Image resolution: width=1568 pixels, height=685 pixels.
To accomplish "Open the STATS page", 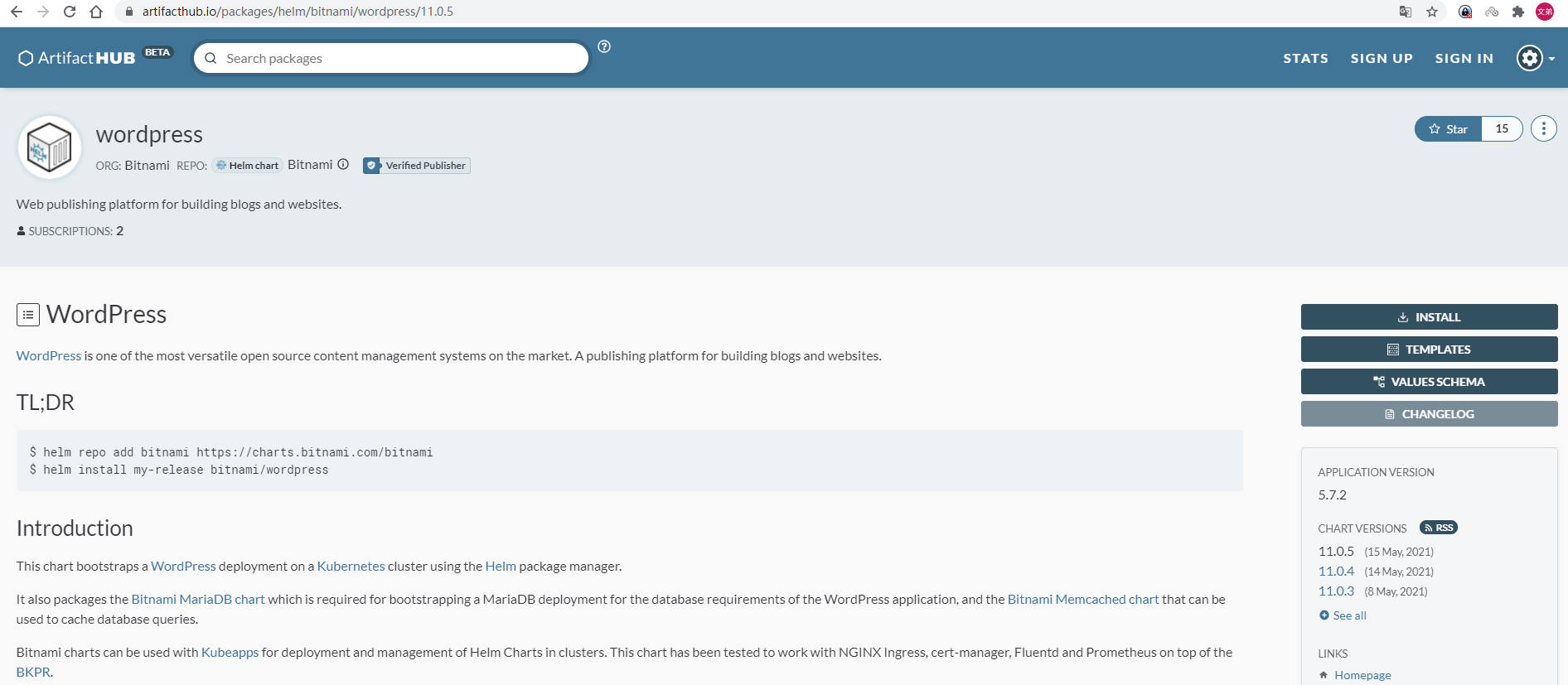I will tap(1305, 58).
